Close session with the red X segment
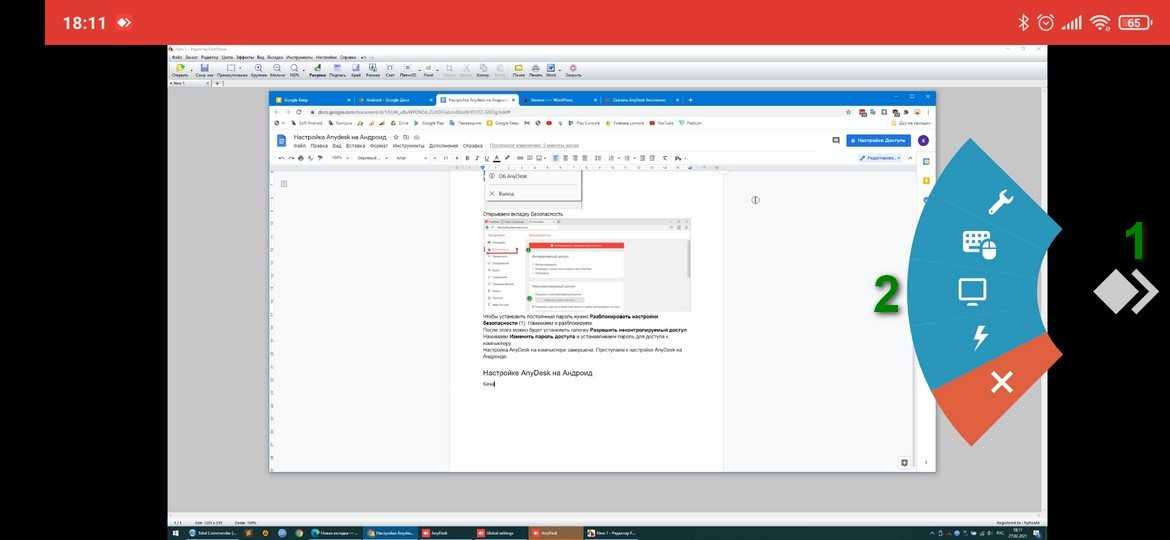This screenshot has height=540, width=1170. (1001, 382)
